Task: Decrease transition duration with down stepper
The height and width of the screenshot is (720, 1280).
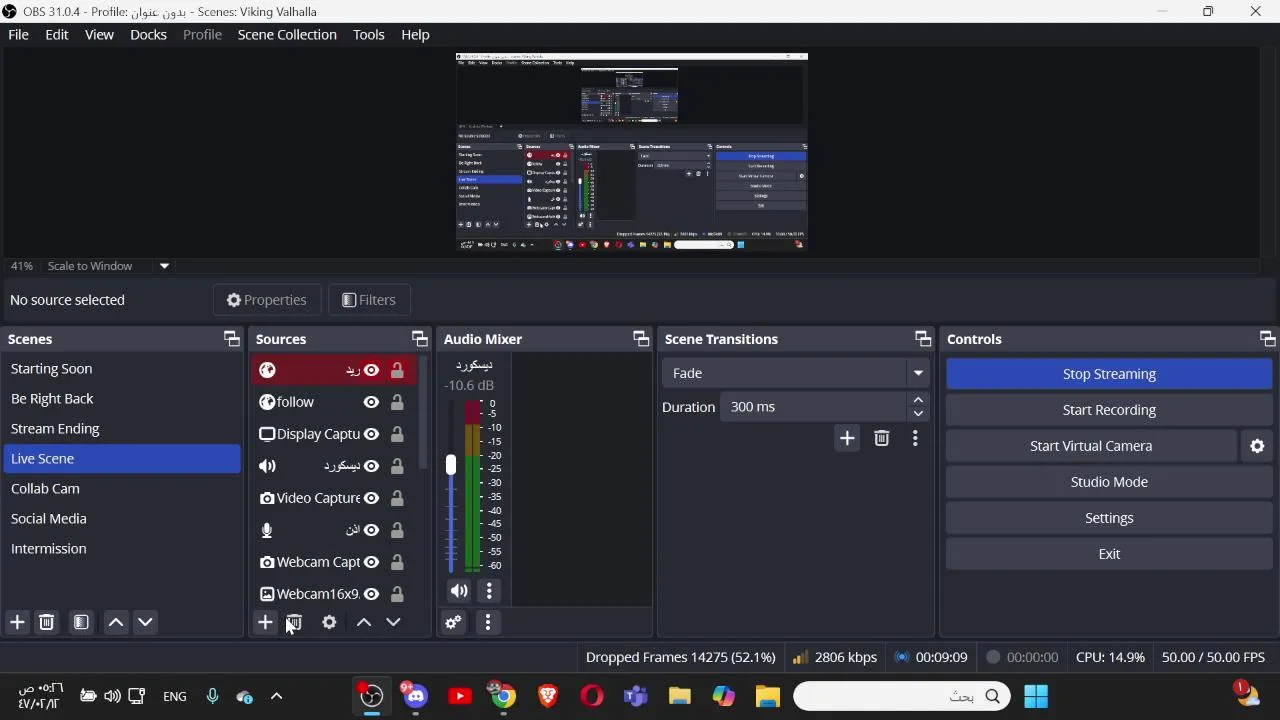Action: point(918,414)
